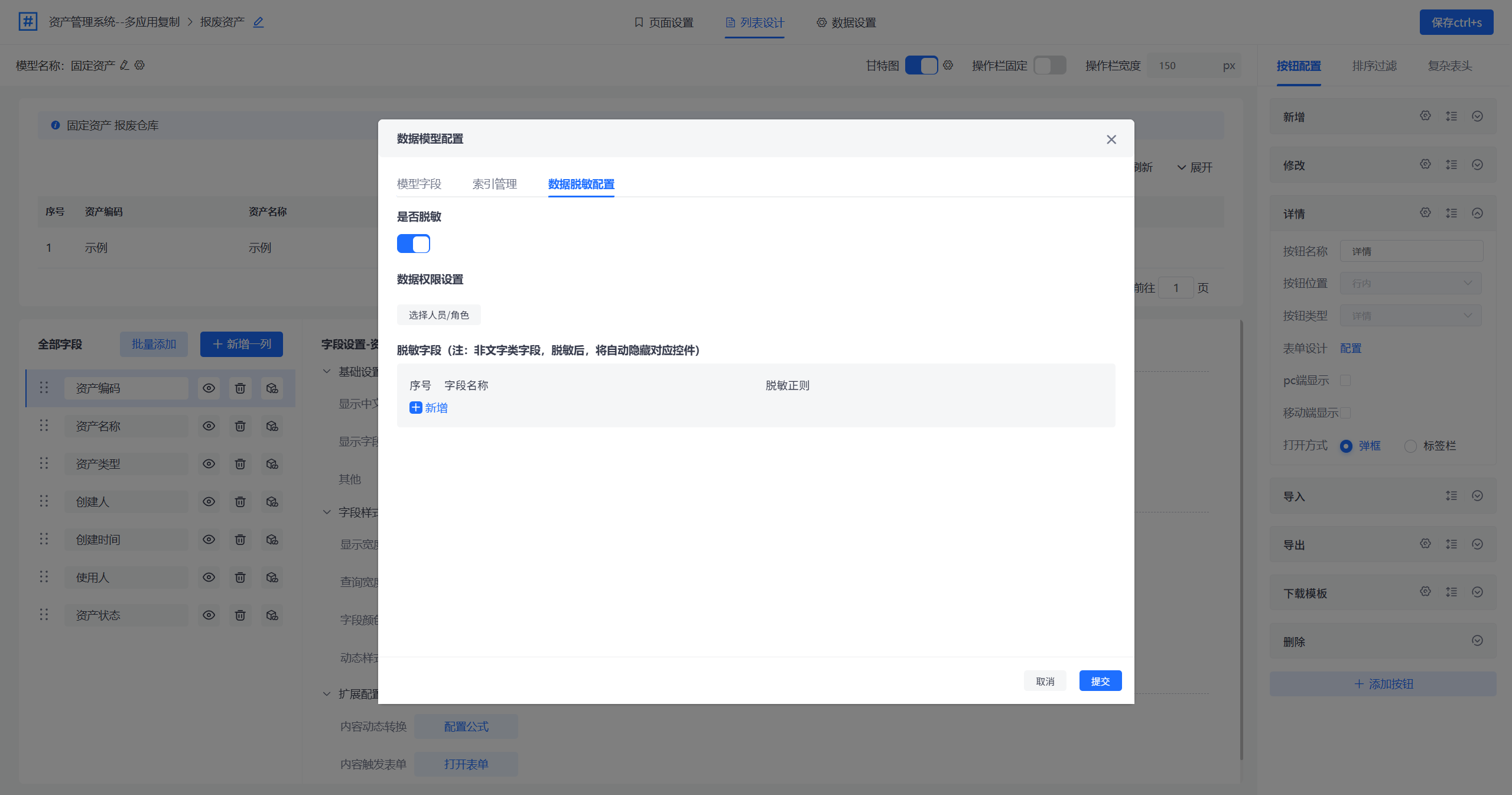Screen dimensions: 1512x795
Task: Select the 标签栏 radio option
Action: coord(1410,446)
